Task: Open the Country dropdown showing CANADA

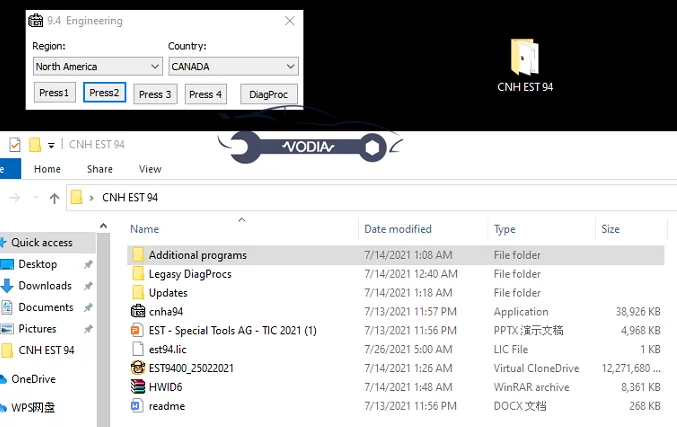Action: [x=233, y=66]
